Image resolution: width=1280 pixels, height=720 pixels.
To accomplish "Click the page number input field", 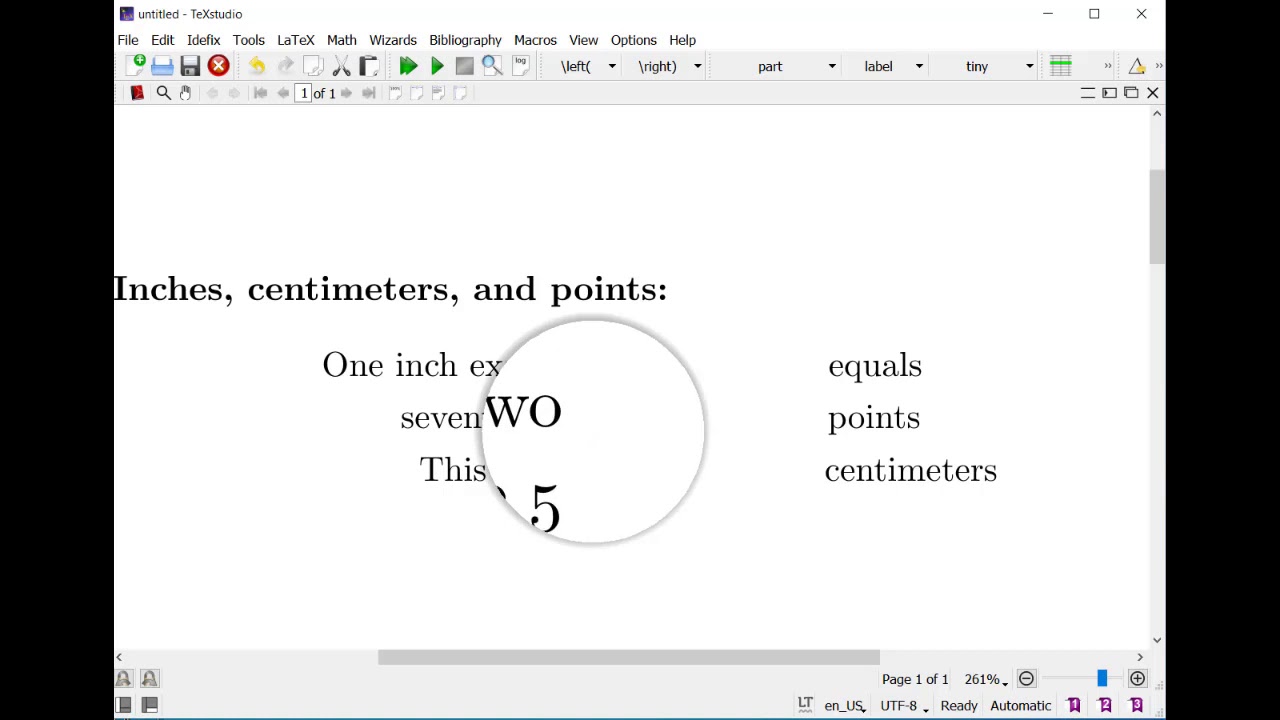I will click(x=304, y=93).
